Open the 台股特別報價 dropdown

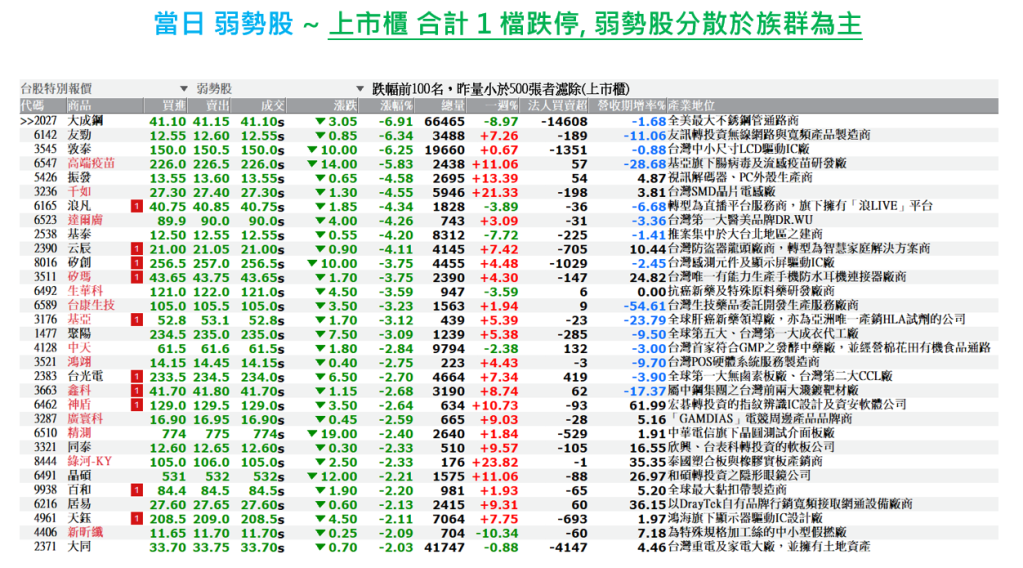pyautogui.click(x=184, y=88)
